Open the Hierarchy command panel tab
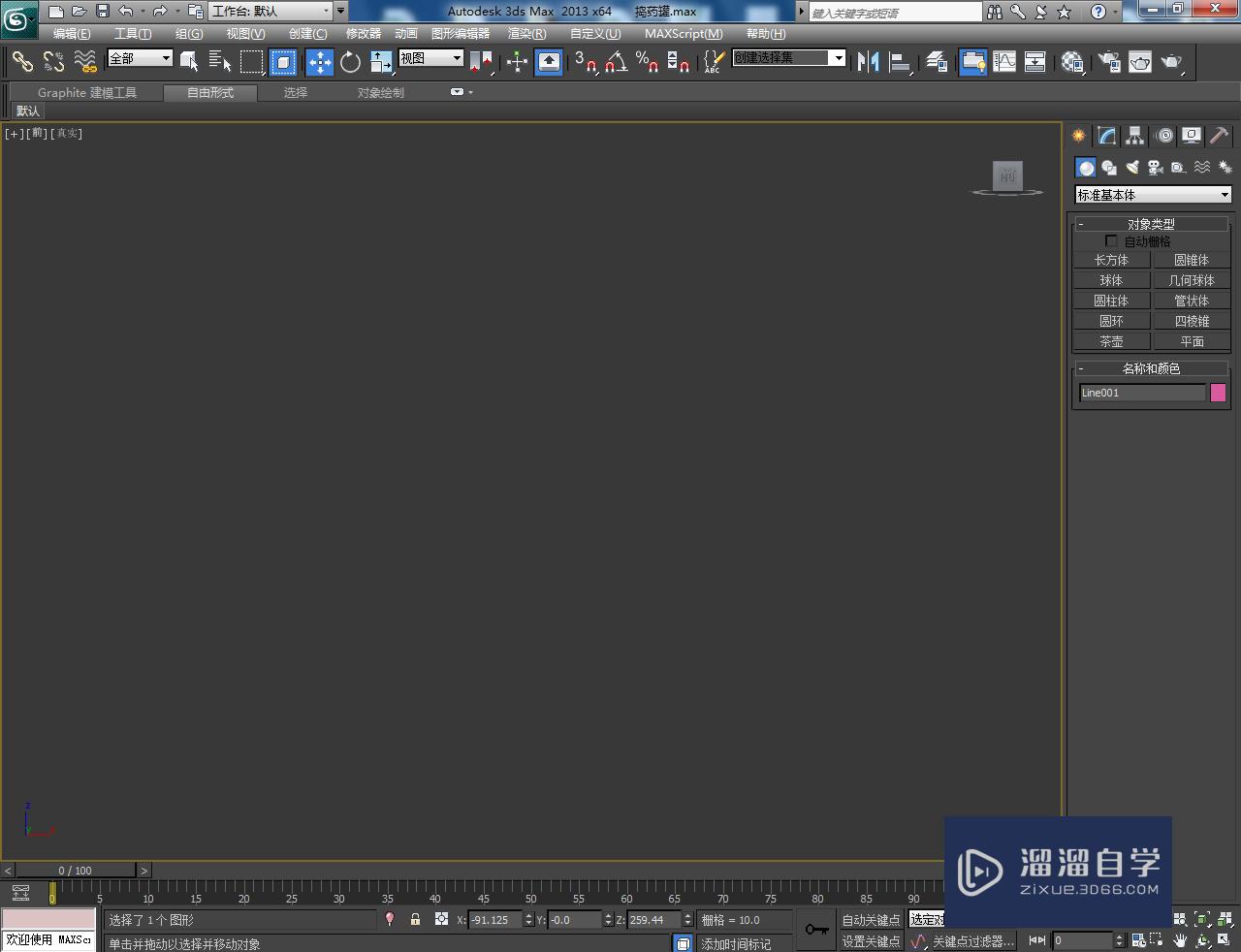The height and width of the screenshot is (952, 1241). 1134,136
